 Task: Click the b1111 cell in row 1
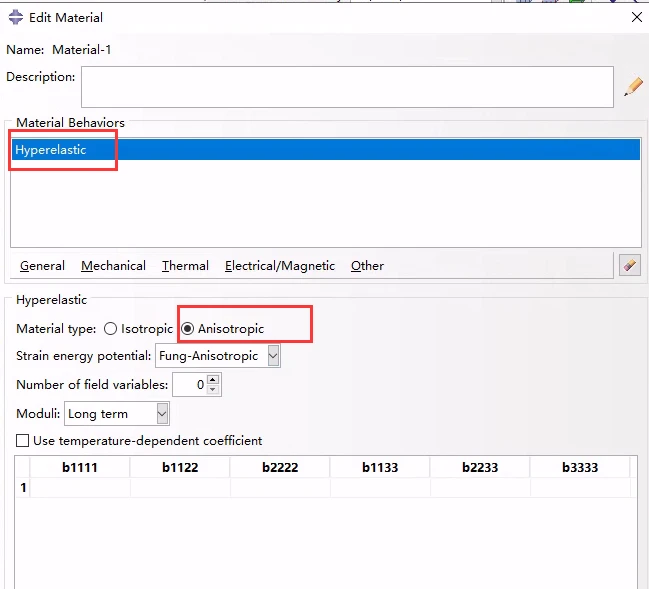pos(80,488)
